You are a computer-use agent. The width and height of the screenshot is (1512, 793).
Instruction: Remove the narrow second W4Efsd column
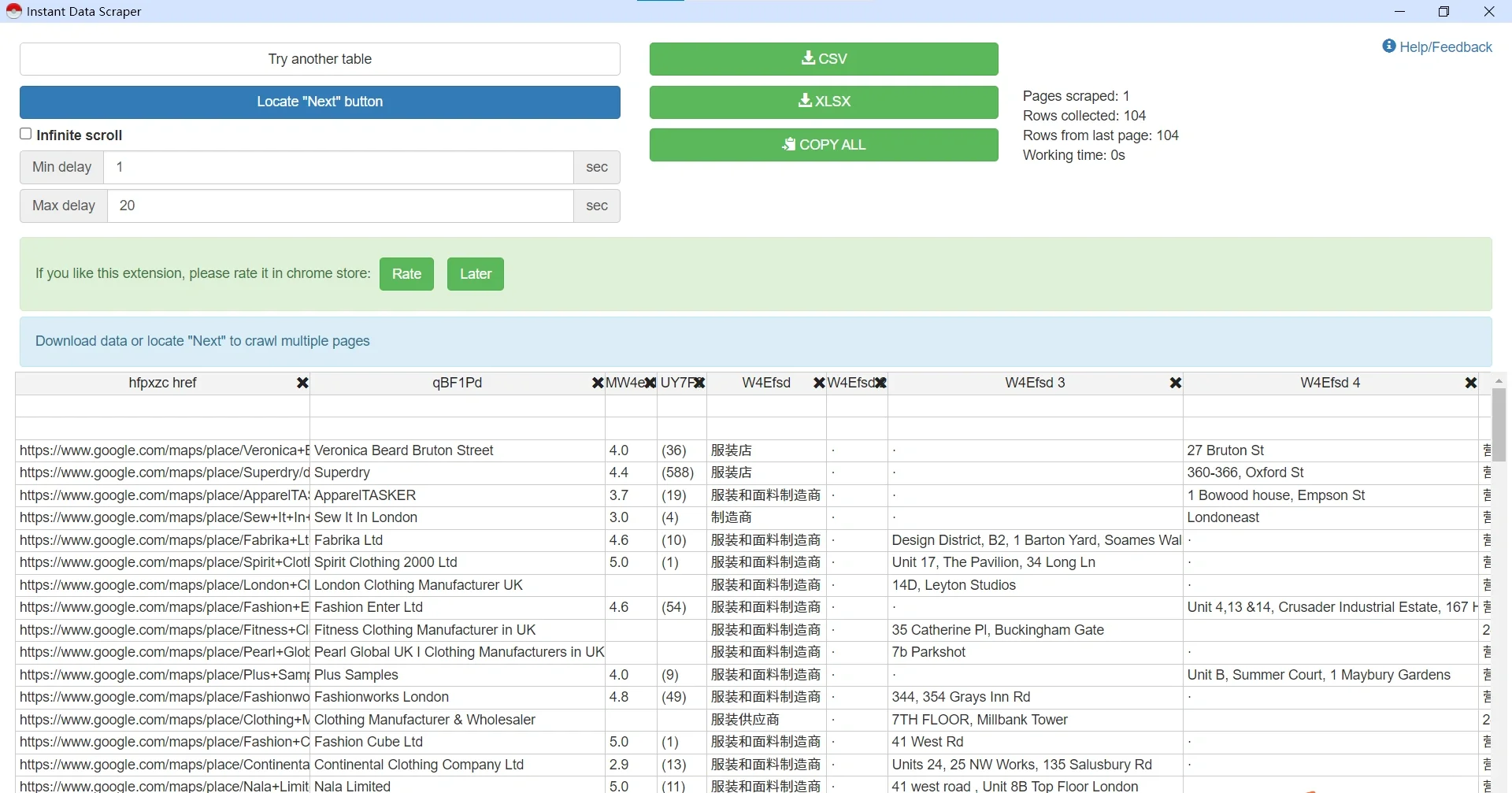point(880,383)
